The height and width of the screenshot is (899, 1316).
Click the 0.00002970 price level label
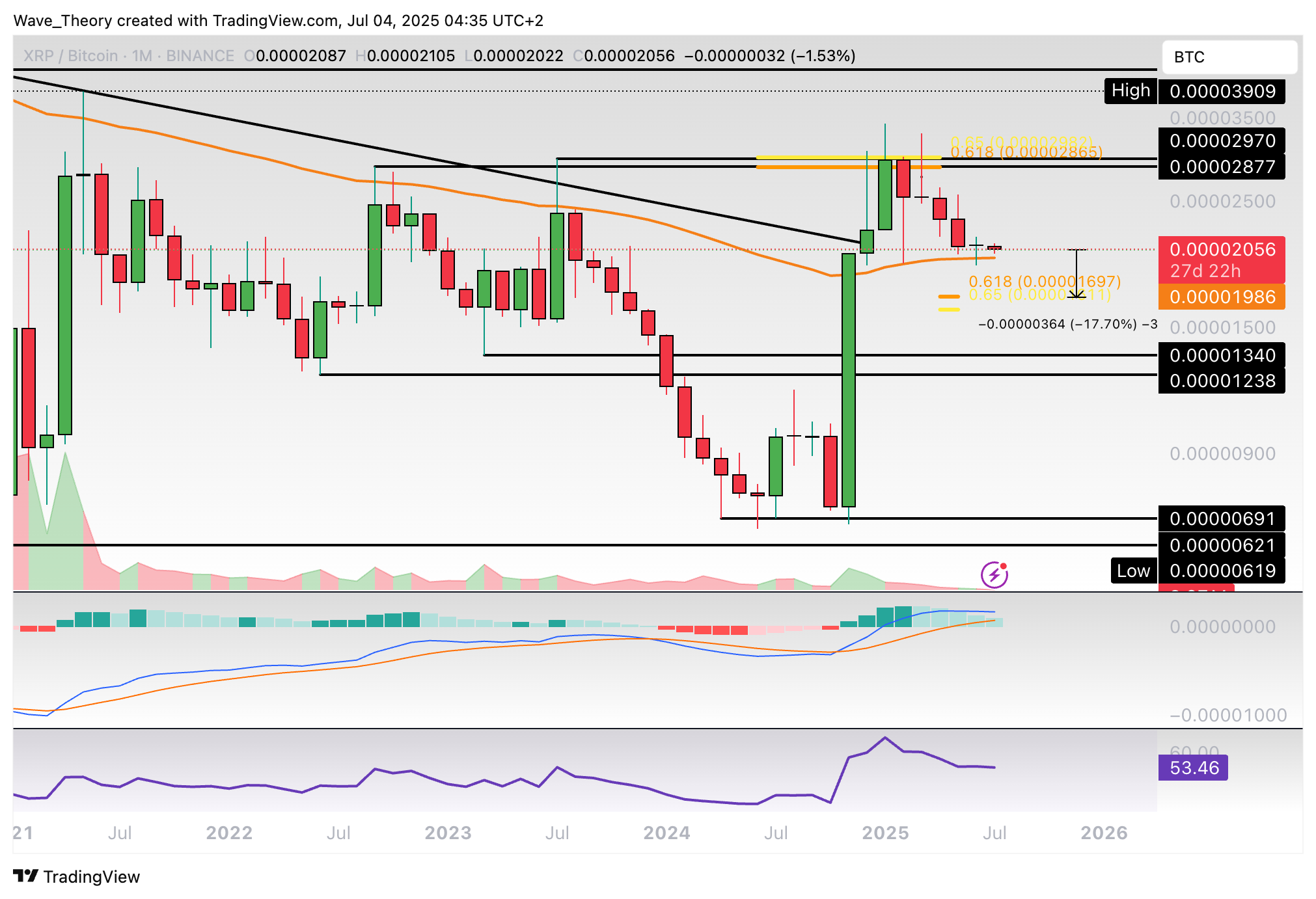(x=1222, y=141)
